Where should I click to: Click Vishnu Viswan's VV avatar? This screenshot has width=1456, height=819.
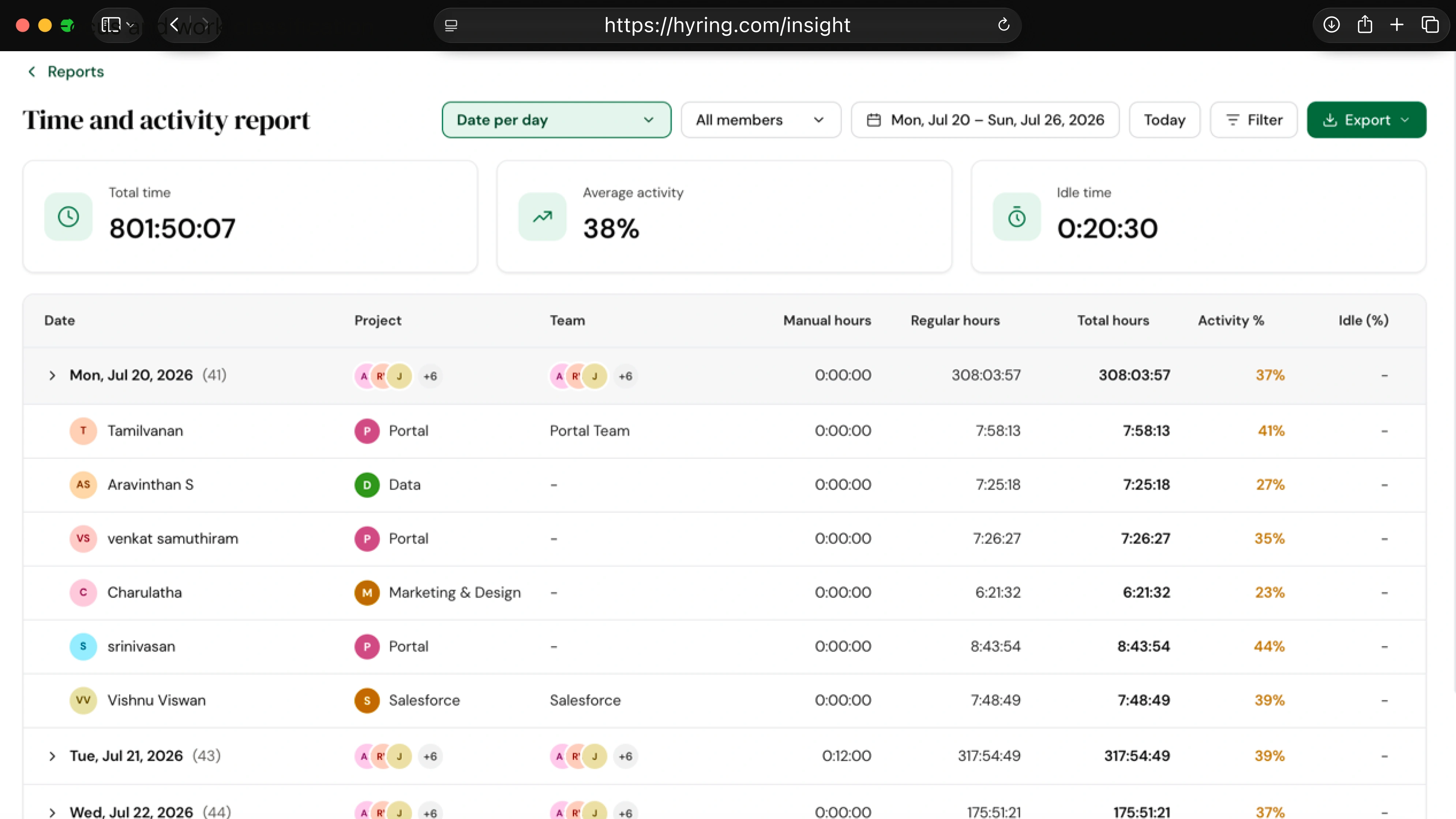point(83,701)
